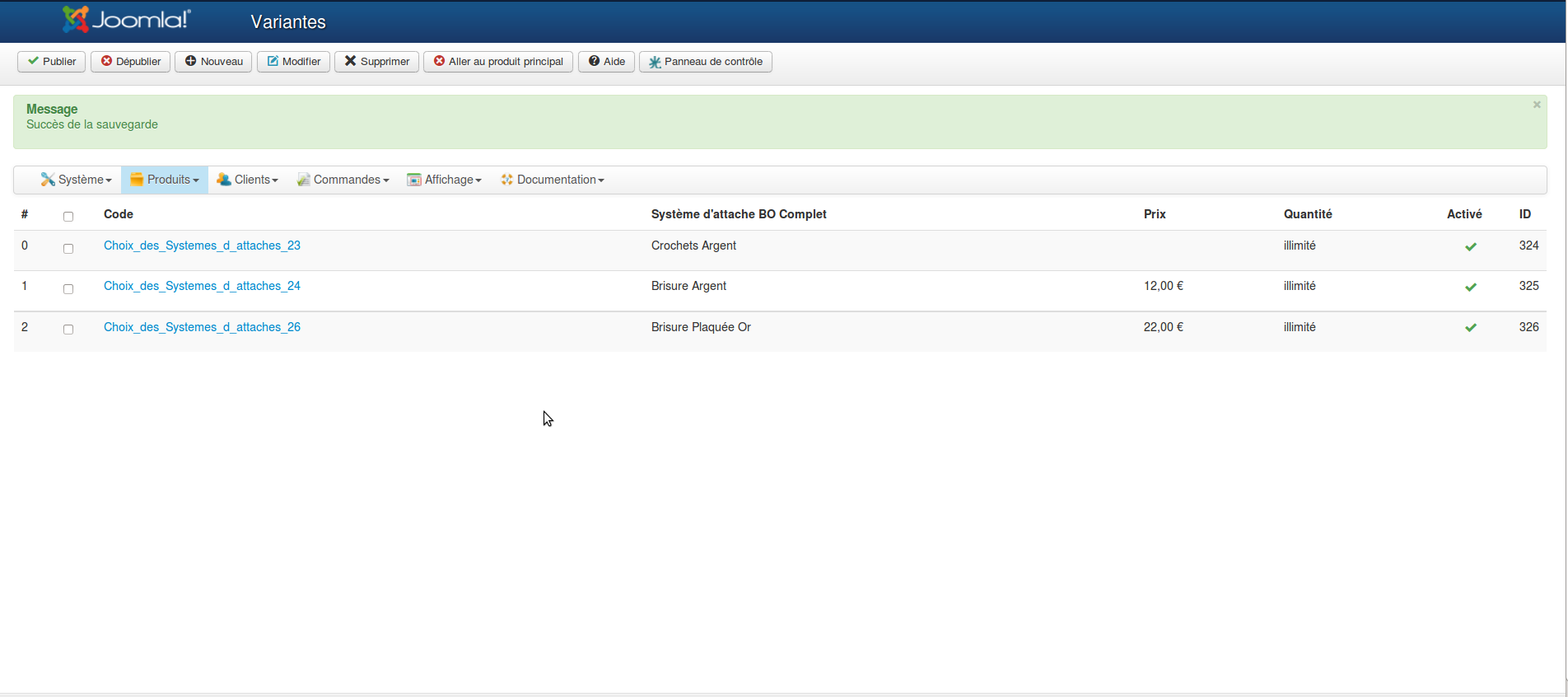Create a new variant with Nouveau
The height and width of the screenshot is (697, 1568).
pyautogui.click(x=213, y=62)
